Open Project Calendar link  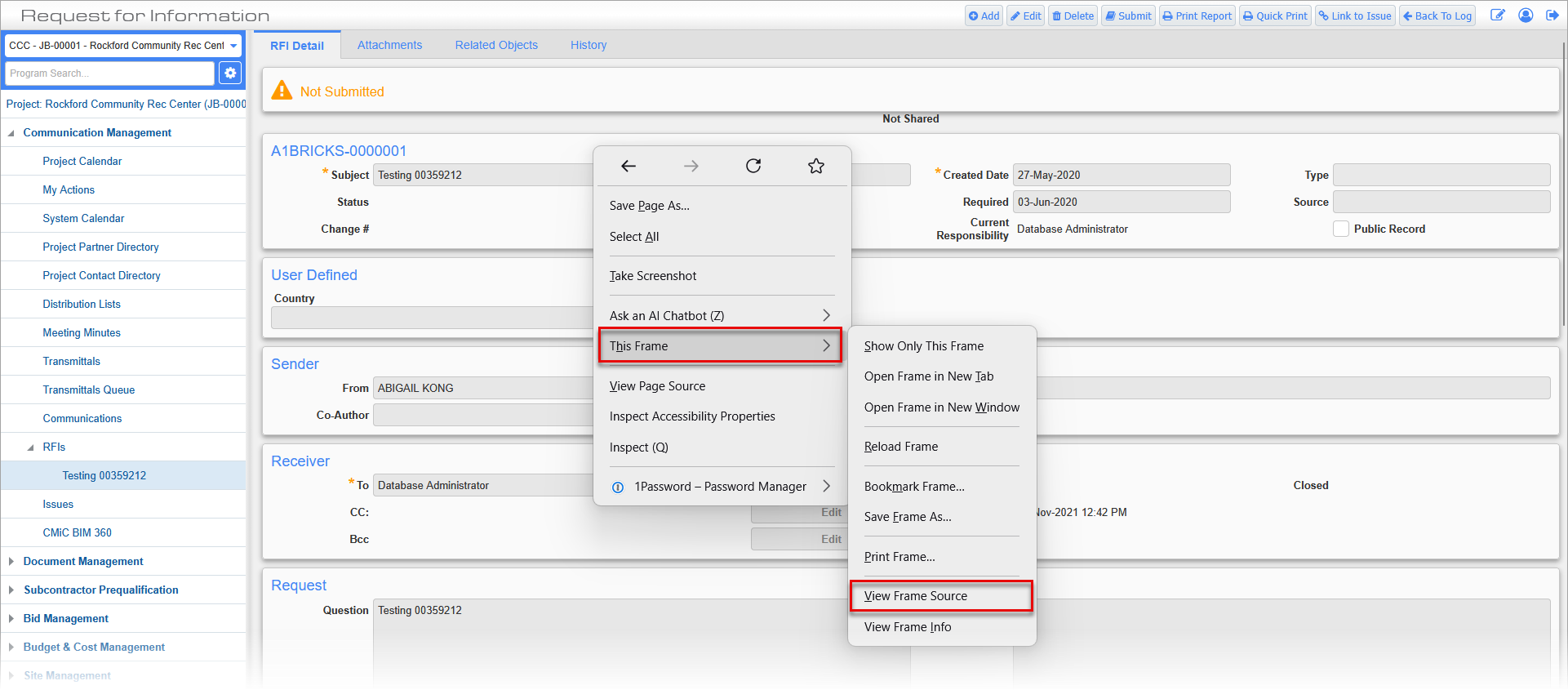point(82,162)
